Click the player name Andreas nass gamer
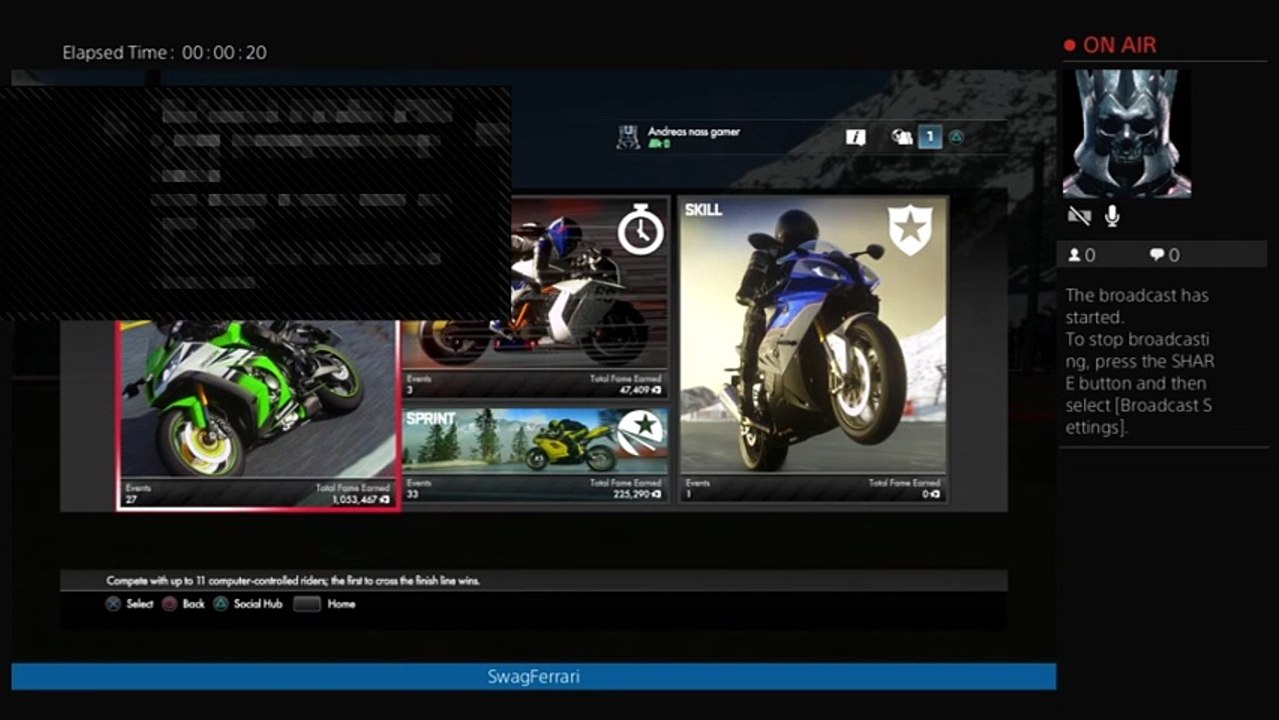Image resolution: width=1279 pixels, height=720 pixels. 694,132
